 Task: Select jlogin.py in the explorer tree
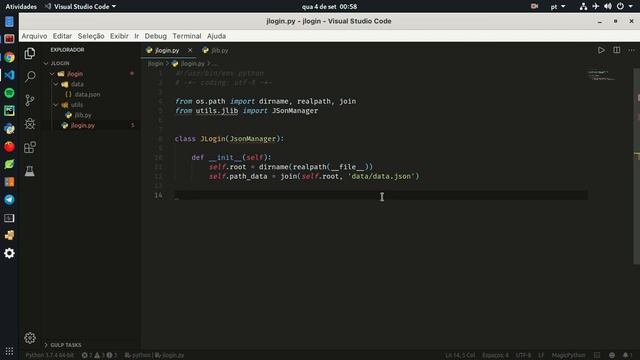pyautogui.click(x=82, y=125)
